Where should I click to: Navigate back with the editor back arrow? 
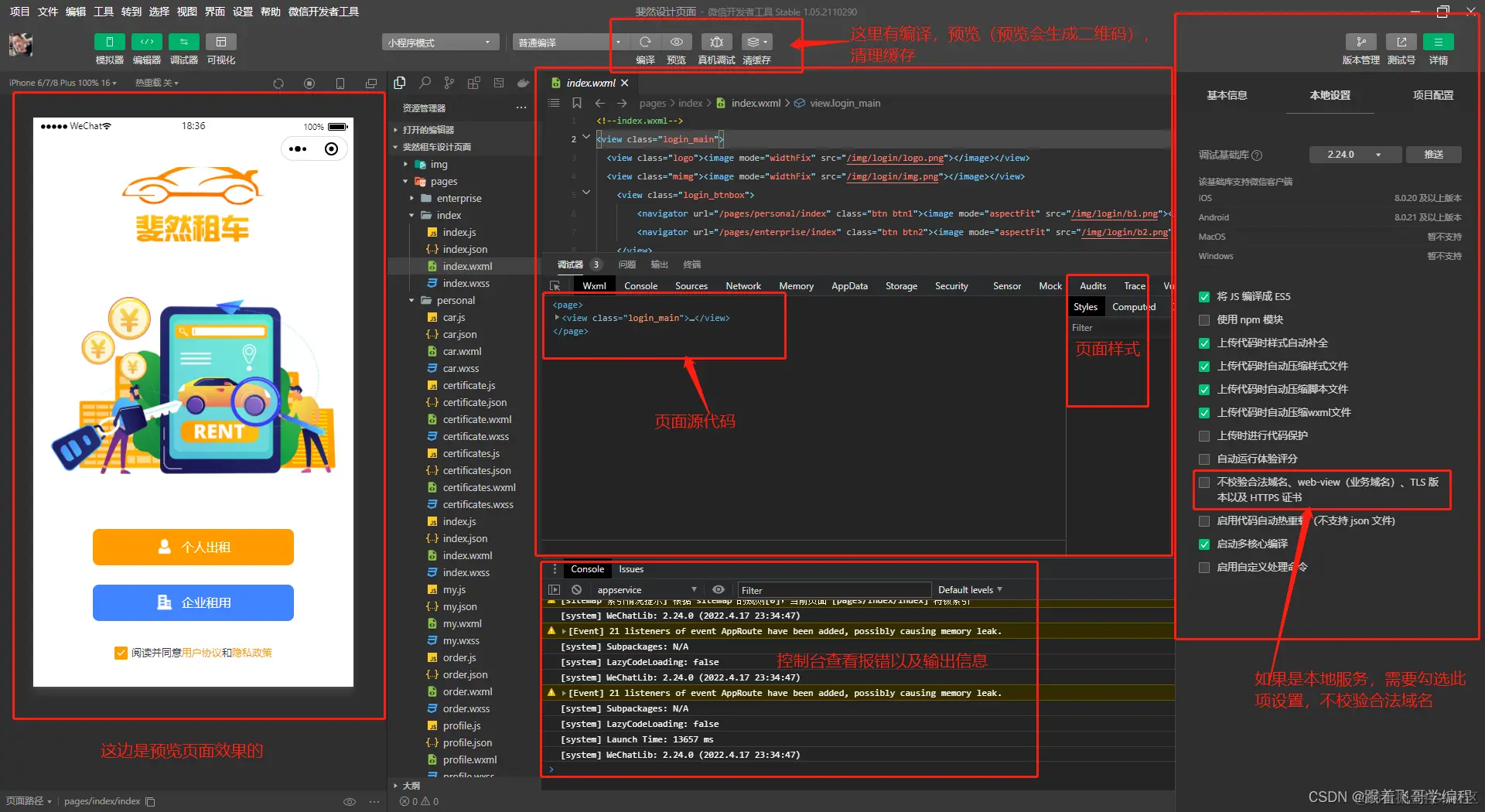(x=600, y=103)
